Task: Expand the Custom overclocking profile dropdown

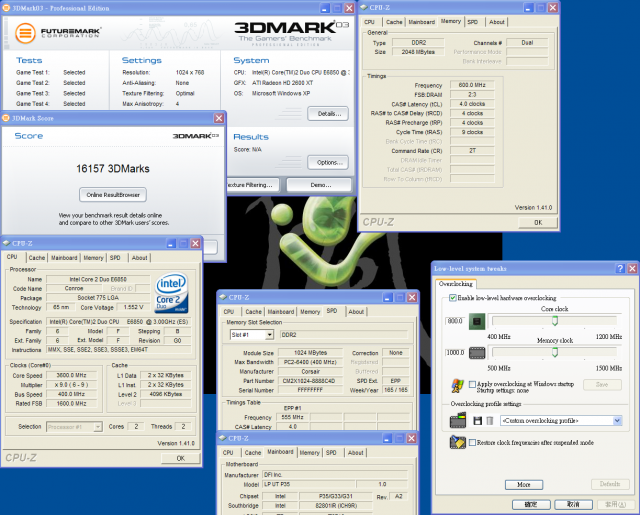Action: (x=617, y=421)
